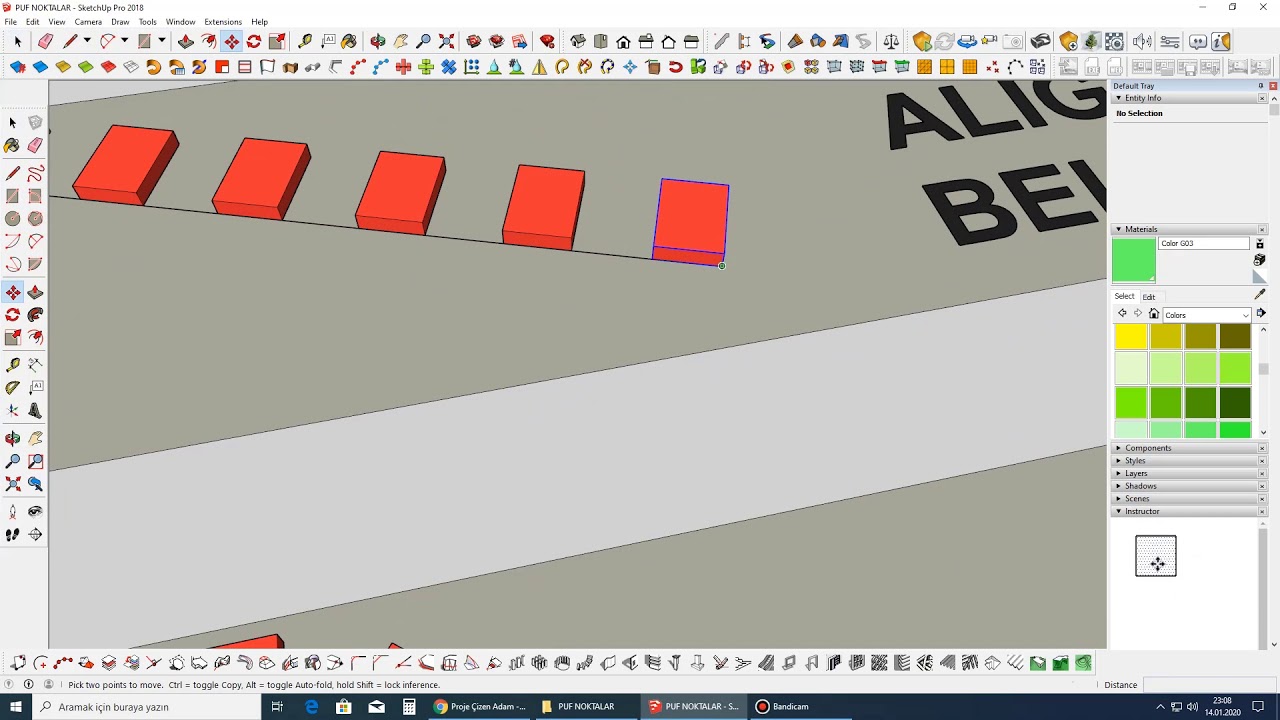Select the Pan hand tool in top toolbar

(401, 41)
